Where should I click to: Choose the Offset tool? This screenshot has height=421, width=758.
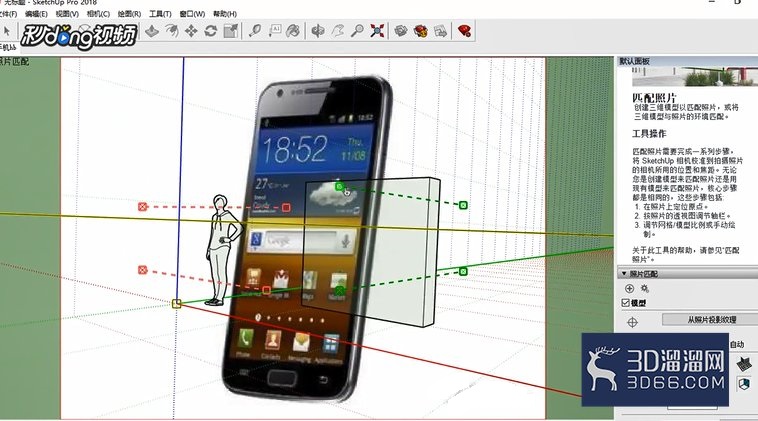click(x=172, y=31)
